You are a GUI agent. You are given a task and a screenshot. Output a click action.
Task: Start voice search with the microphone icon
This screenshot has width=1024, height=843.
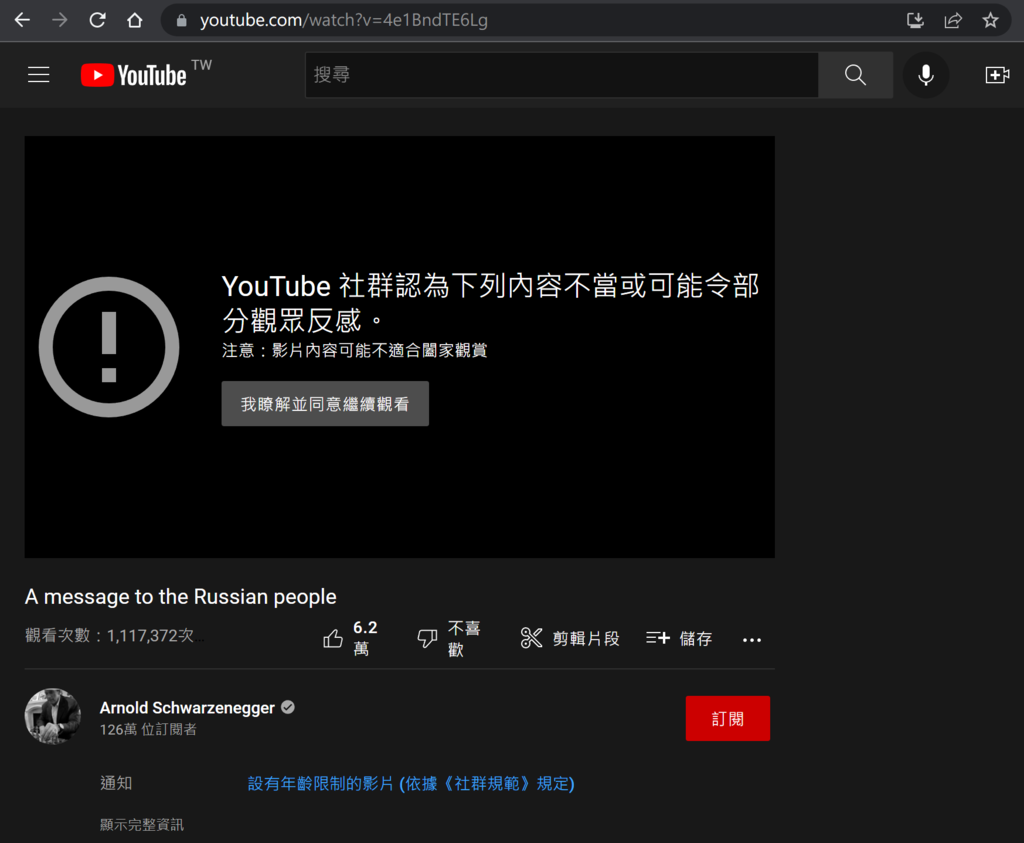pyautogui.click(x=925, y=74)
